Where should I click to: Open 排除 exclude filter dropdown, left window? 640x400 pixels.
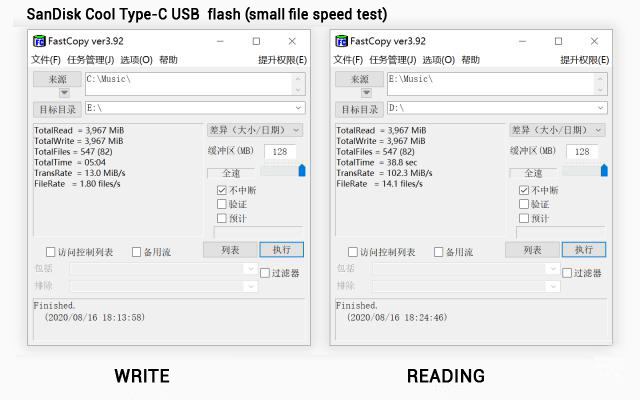[x=250, y=286]
